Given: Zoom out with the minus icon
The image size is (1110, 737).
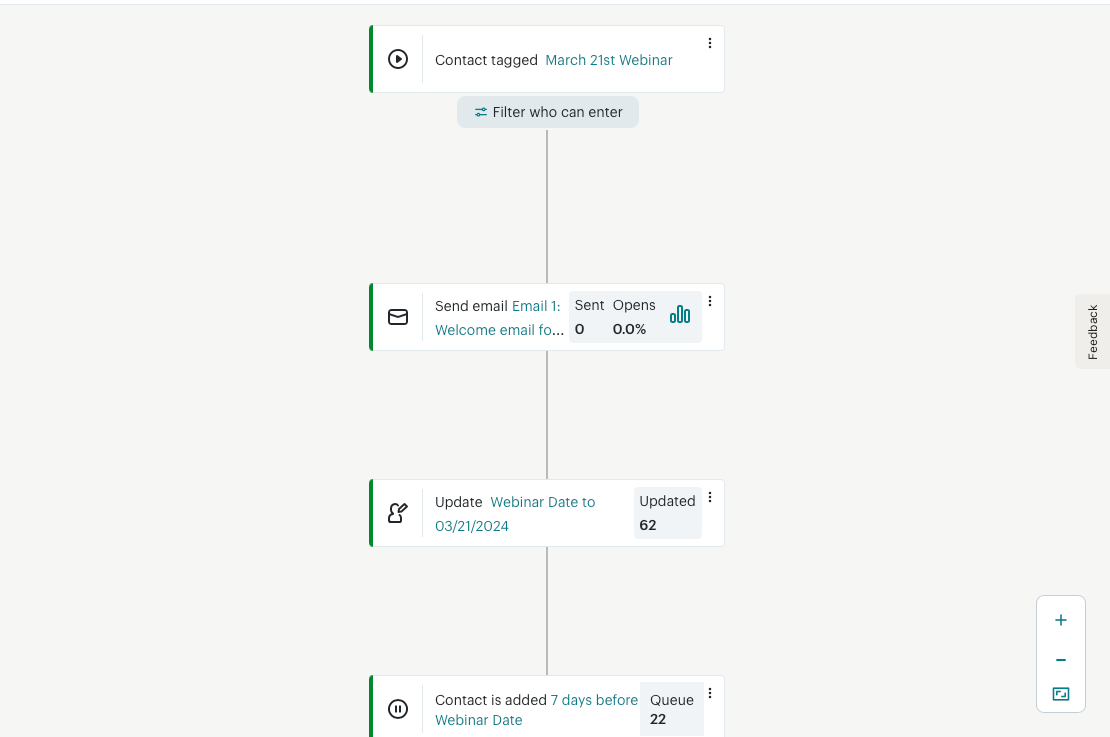Looking at the screenshot, I should coord(1060,660).
